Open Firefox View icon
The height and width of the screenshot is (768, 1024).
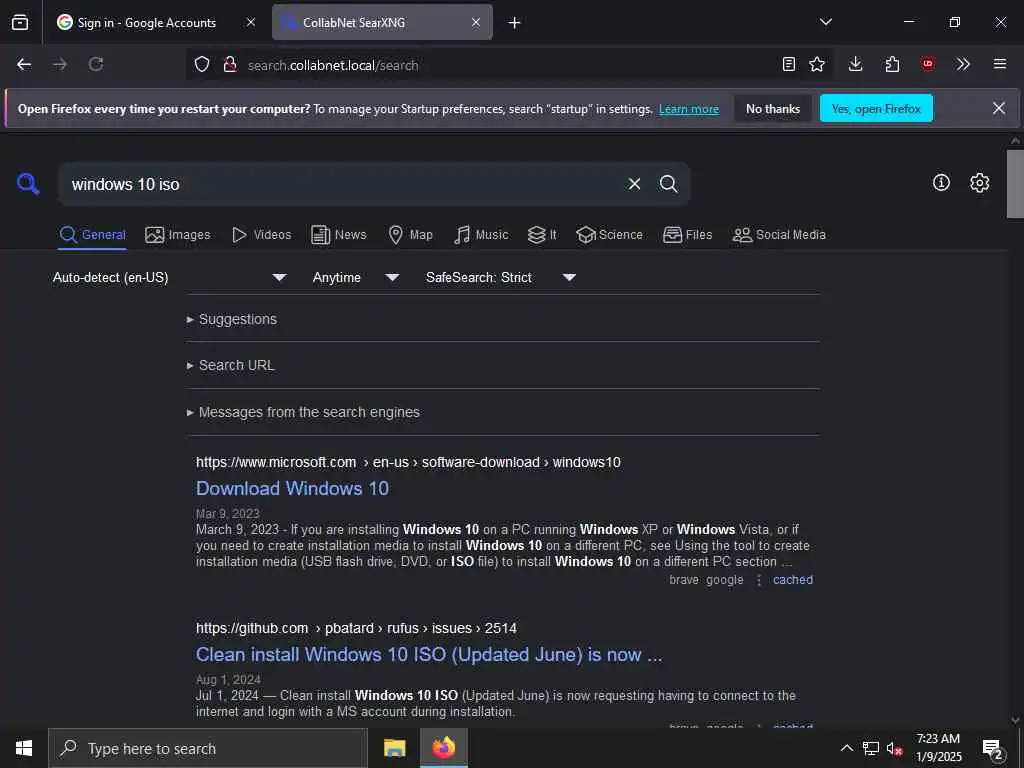[x=20, y=22]
